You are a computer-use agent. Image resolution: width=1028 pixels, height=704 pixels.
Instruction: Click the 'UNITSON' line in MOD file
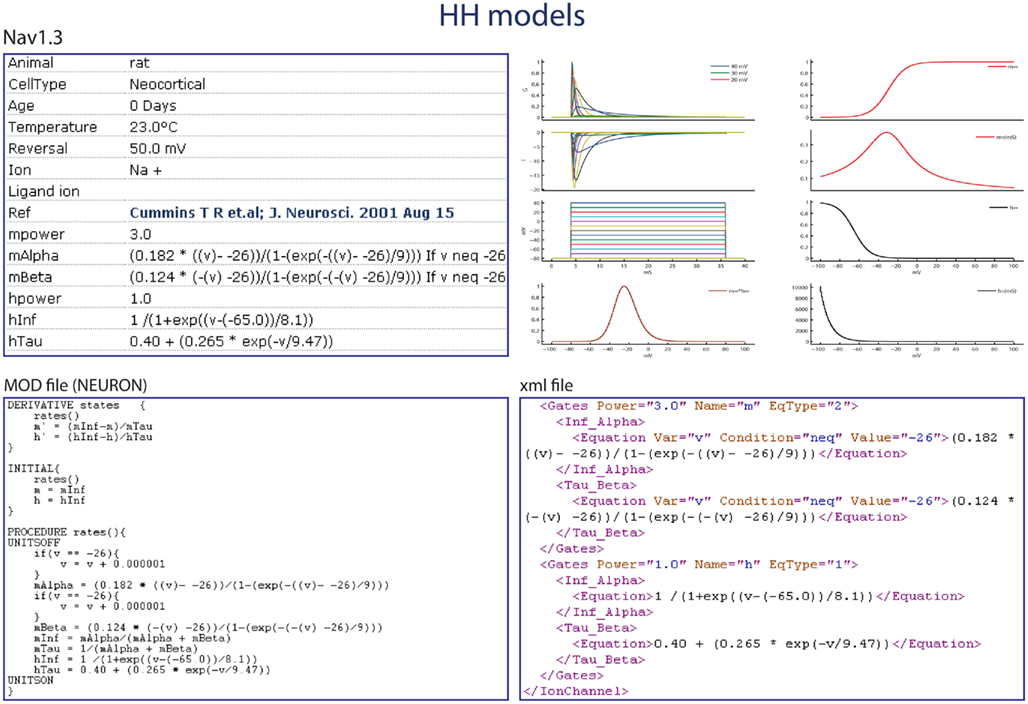(30, 680)
